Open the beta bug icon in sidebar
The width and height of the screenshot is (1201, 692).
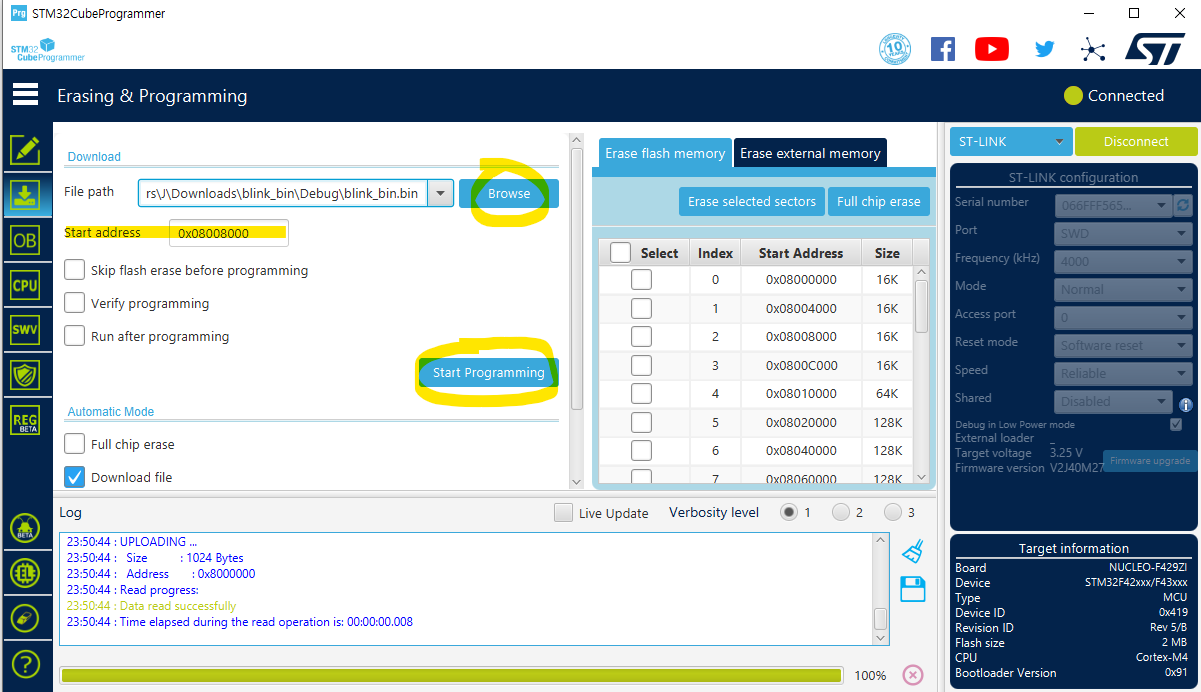tap(25, 528)
